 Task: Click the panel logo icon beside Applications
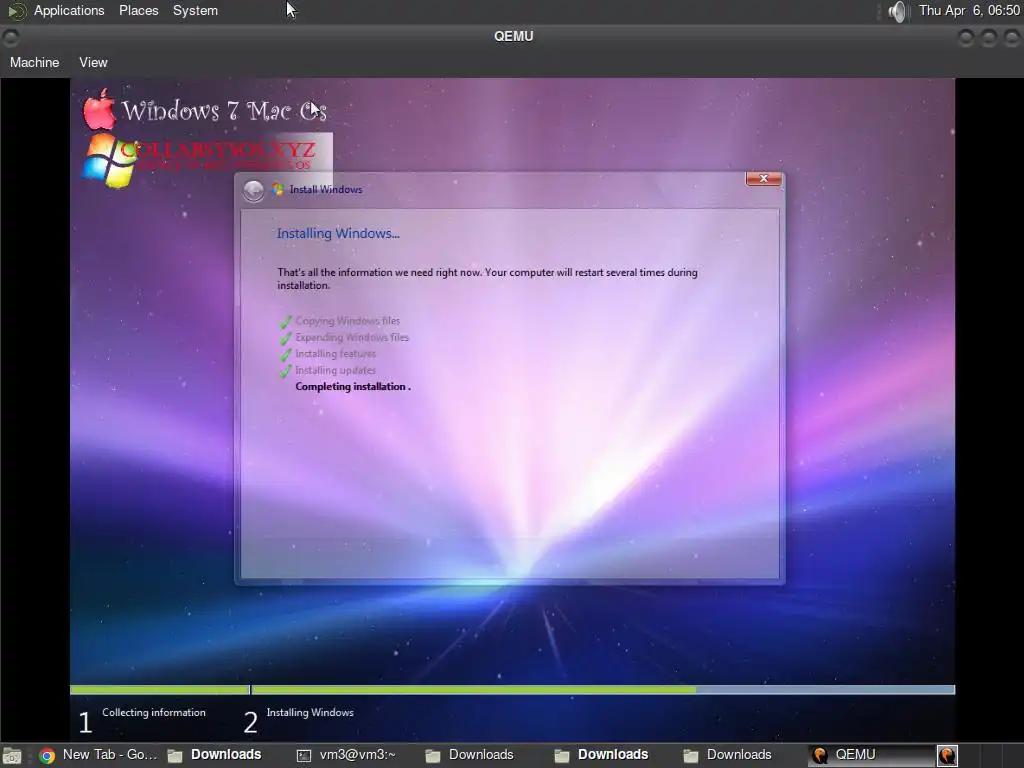coord(16,11)
